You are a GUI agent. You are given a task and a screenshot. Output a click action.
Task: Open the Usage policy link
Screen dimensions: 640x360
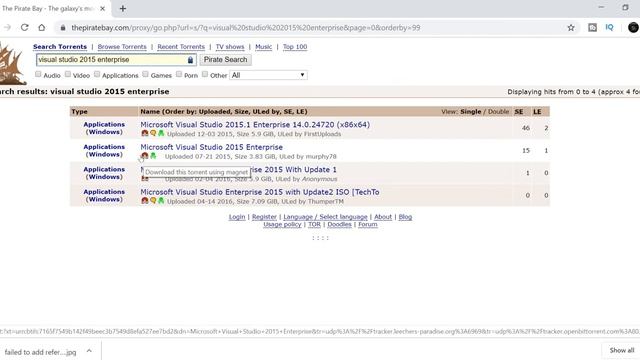point(282,224)
